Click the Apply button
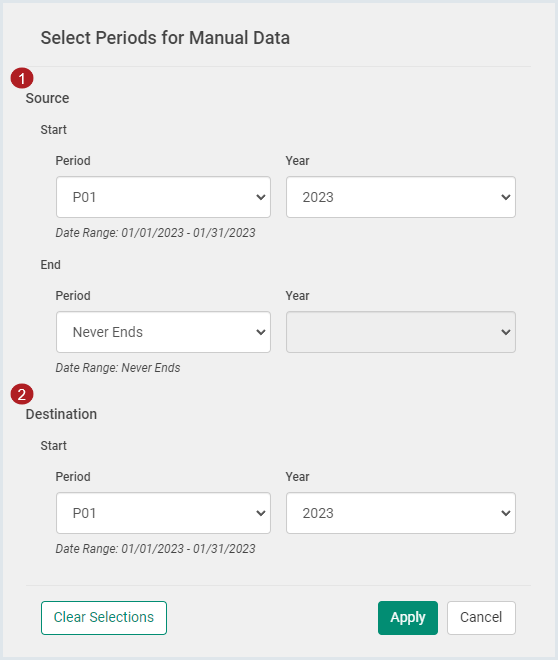Image resolution: width=558 pixels, height=660 pixels. [408, 617]
